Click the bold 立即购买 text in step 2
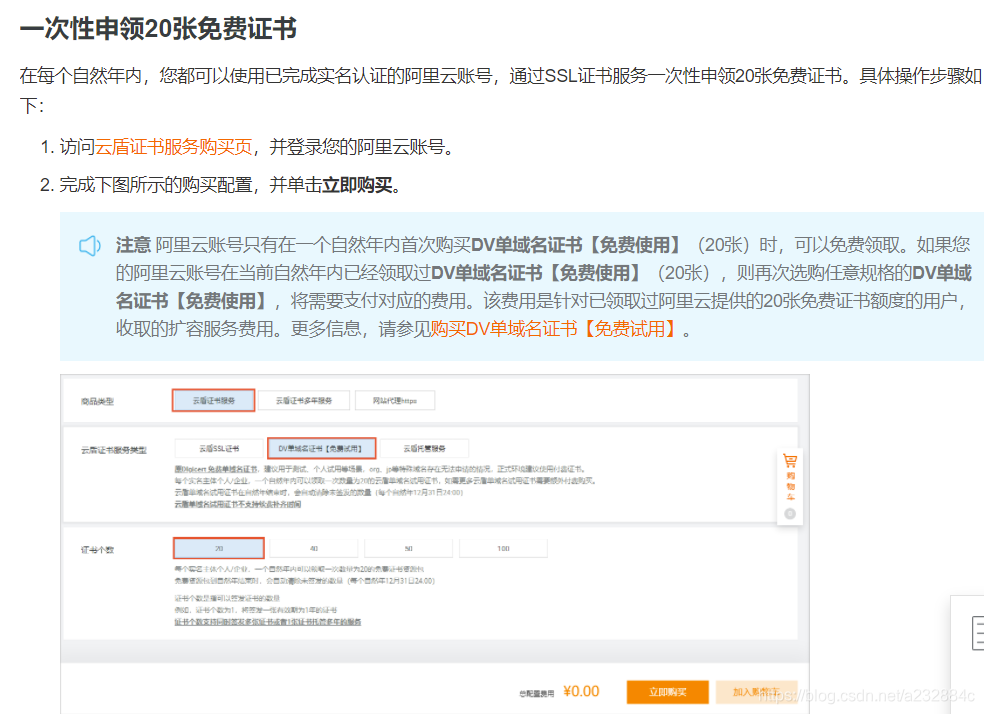Image resolution: width=984 pixels, height=714 pixels. [357, 185]
